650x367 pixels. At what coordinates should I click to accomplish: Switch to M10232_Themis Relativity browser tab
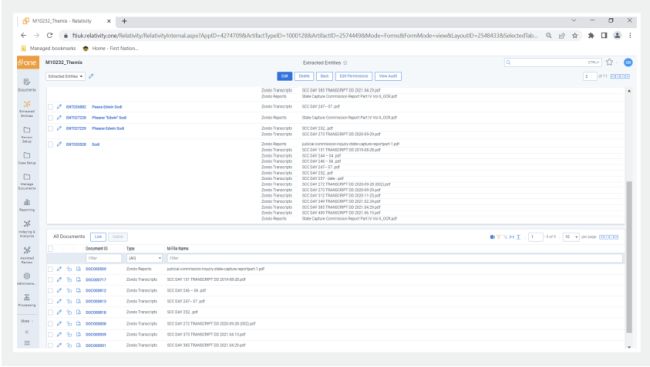(x=66, y=21)
